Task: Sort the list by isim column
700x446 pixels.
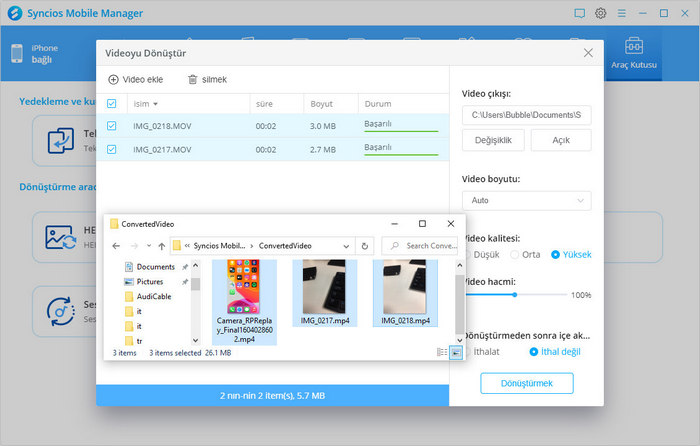Action: pyautogui.click(x=146, y=104)
